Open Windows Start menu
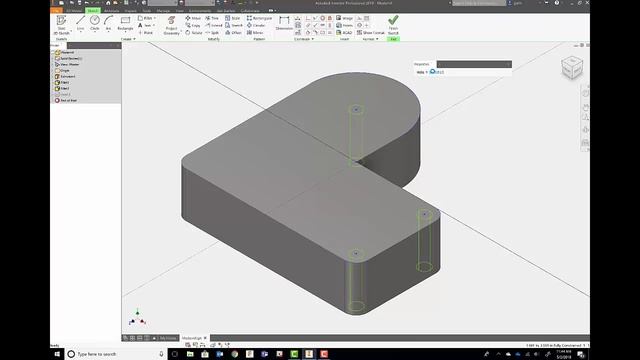 (57, 354)
